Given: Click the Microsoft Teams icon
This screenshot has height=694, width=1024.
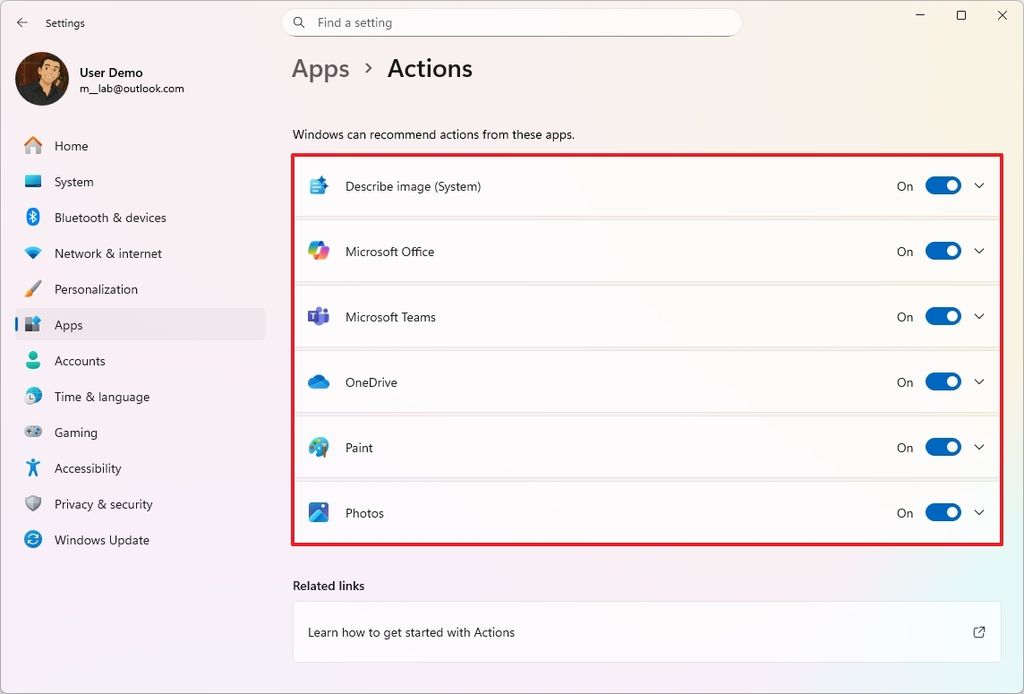Looking at the screenshot, I should 318,316.
